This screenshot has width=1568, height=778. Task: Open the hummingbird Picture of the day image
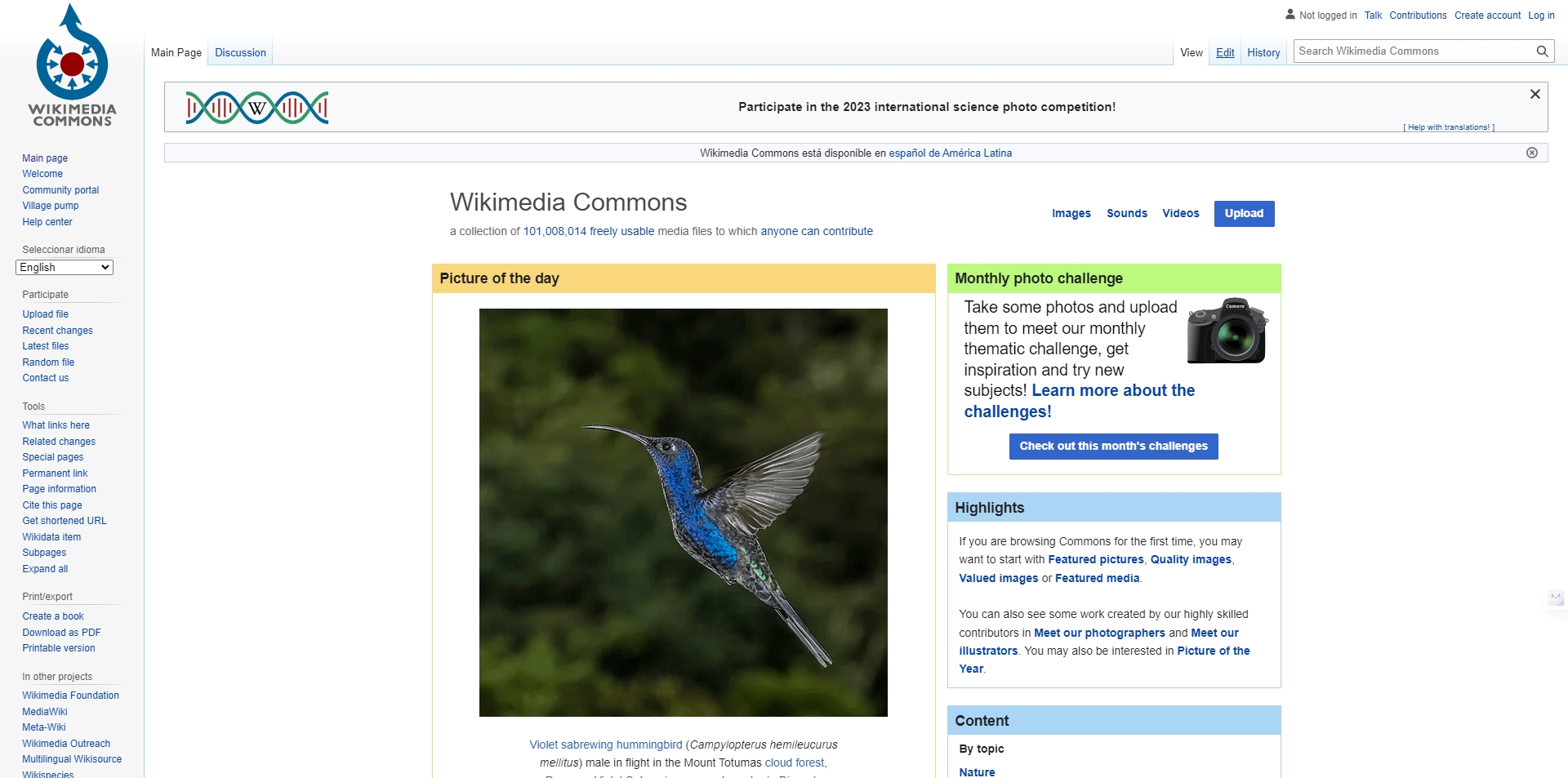[683, 512]
